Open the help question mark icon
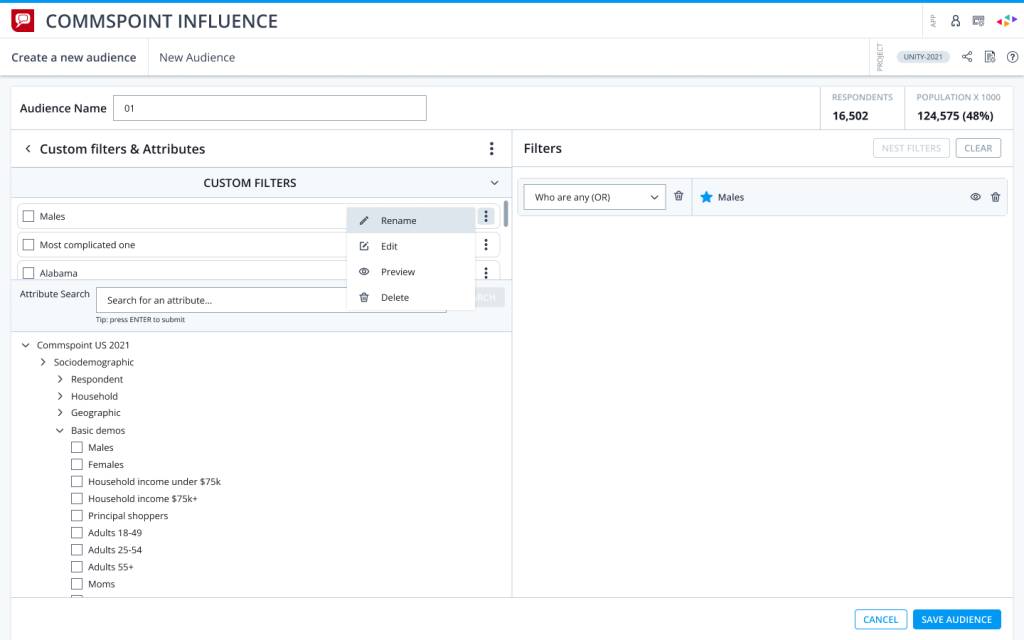Screen dimensions: 1024x640 [1012, 57]
